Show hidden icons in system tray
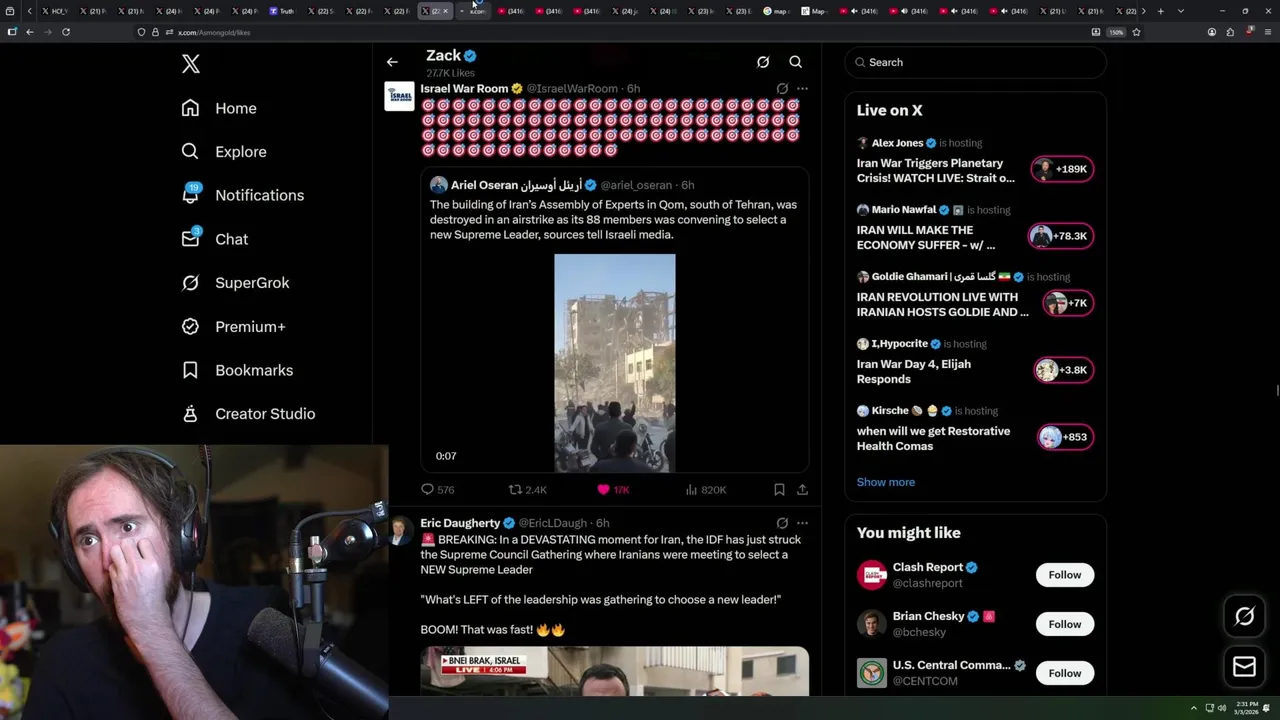 (1193, 708)
